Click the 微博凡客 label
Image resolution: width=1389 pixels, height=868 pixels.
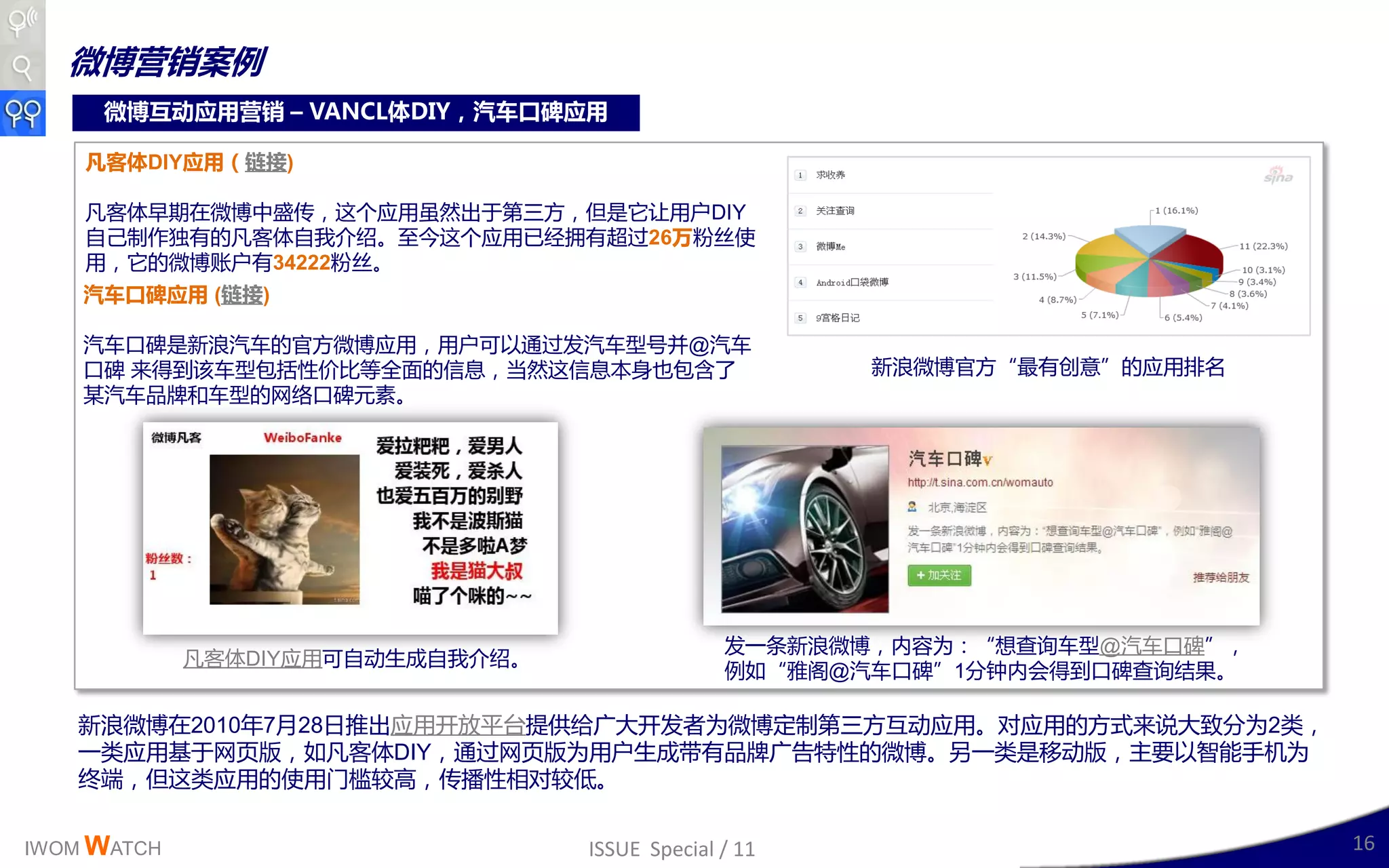point(176,438)
